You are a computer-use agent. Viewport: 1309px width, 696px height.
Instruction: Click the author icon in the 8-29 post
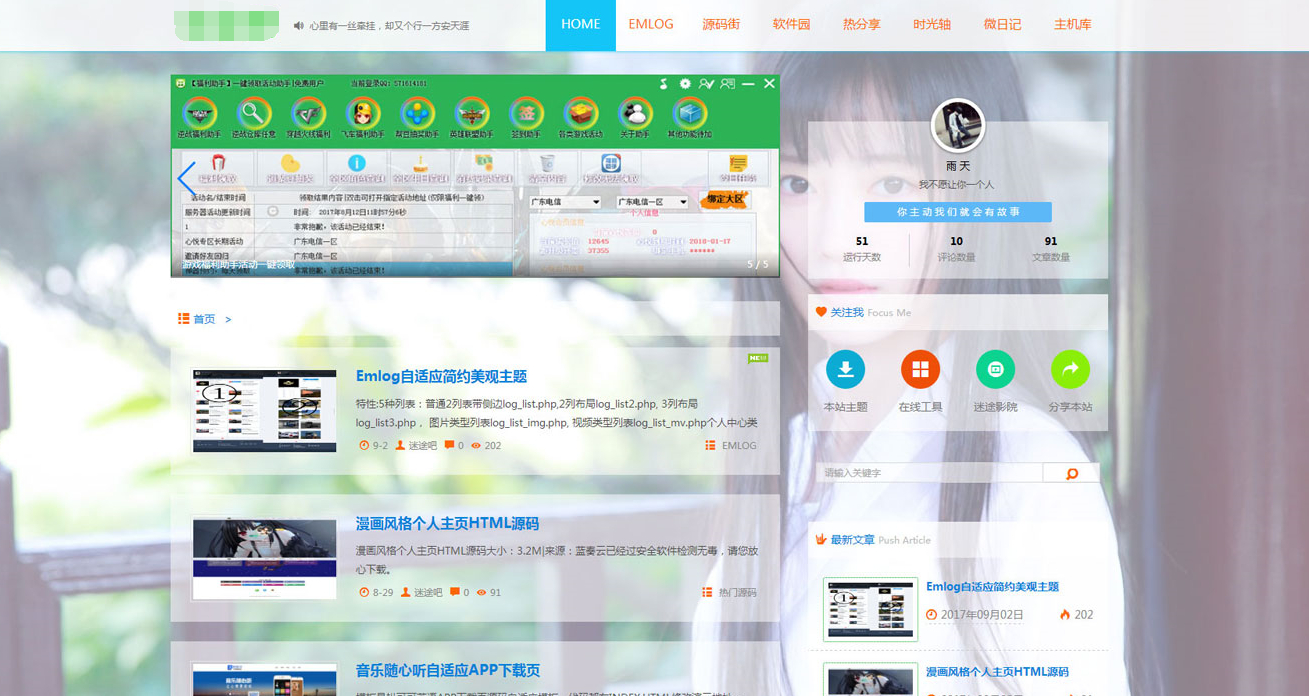click(x=405, y=593)
